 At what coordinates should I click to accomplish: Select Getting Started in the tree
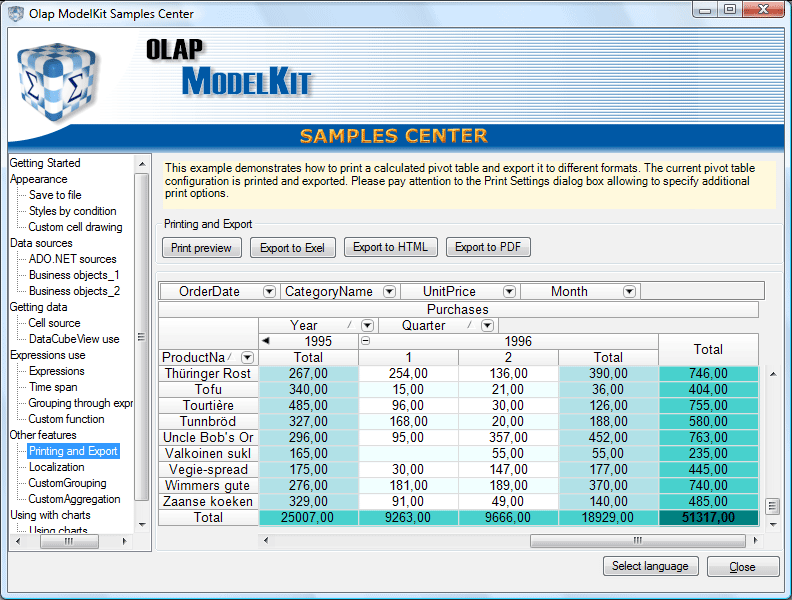point(45,163)
